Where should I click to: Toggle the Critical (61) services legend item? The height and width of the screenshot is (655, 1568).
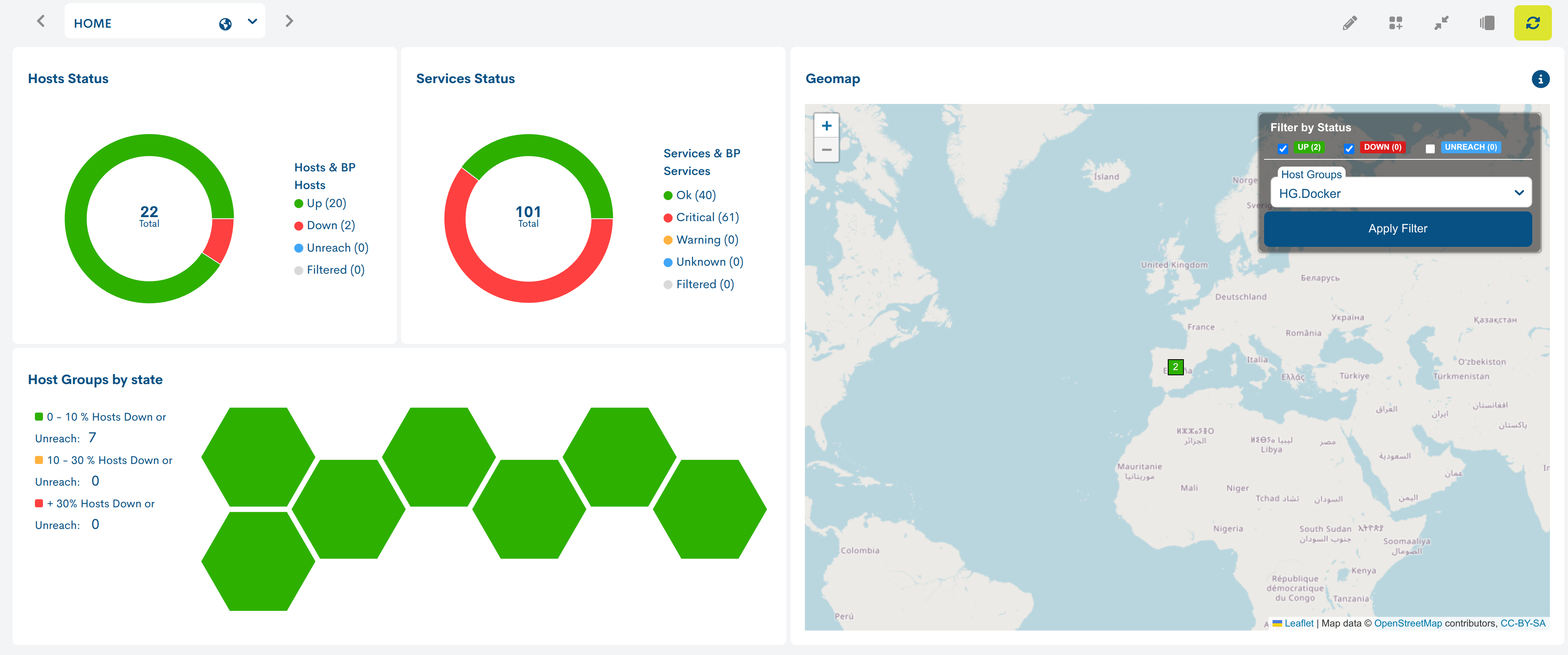[x=701, y=218]
